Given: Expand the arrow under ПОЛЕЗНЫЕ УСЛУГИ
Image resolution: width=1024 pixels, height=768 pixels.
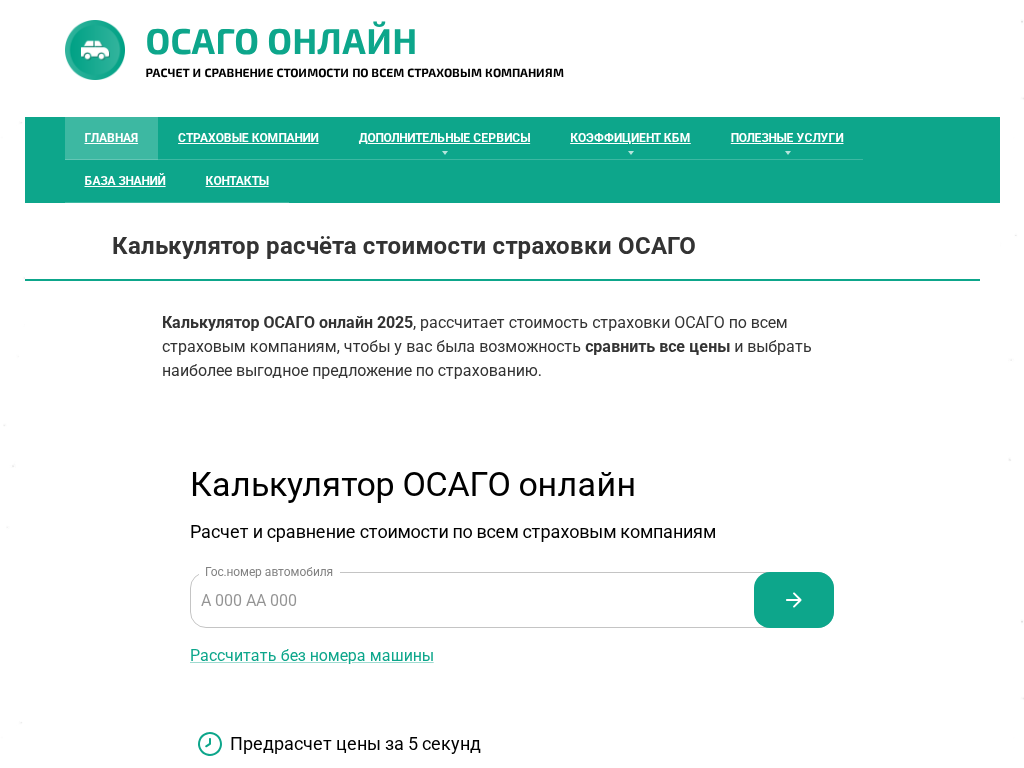Looking at the screenshot, I should 788,153.
